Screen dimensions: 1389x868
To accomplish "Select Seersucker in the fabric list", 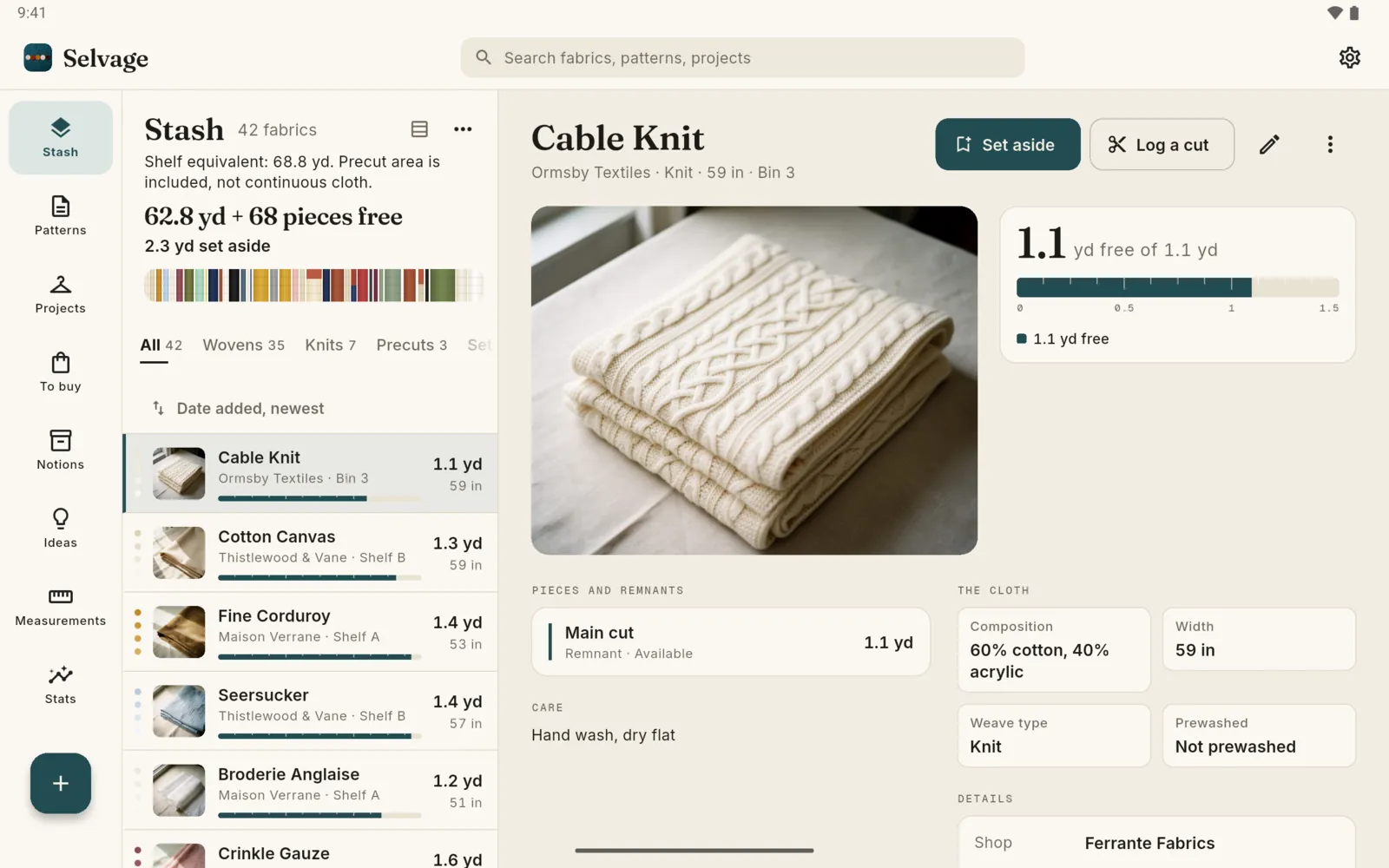I will (x=311, y=710).
